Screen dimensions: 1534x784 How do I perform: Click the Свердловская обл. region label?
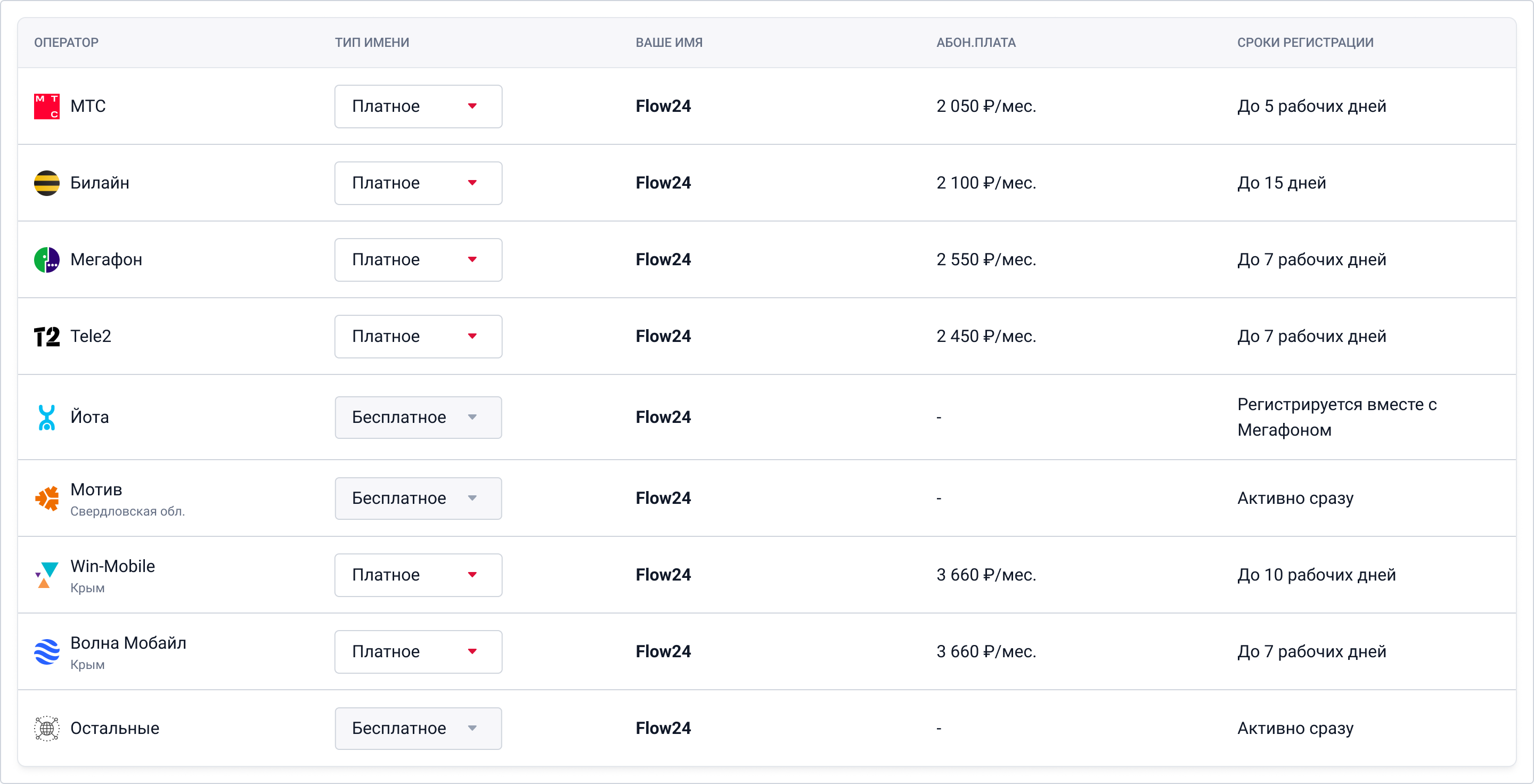point(127,511)
